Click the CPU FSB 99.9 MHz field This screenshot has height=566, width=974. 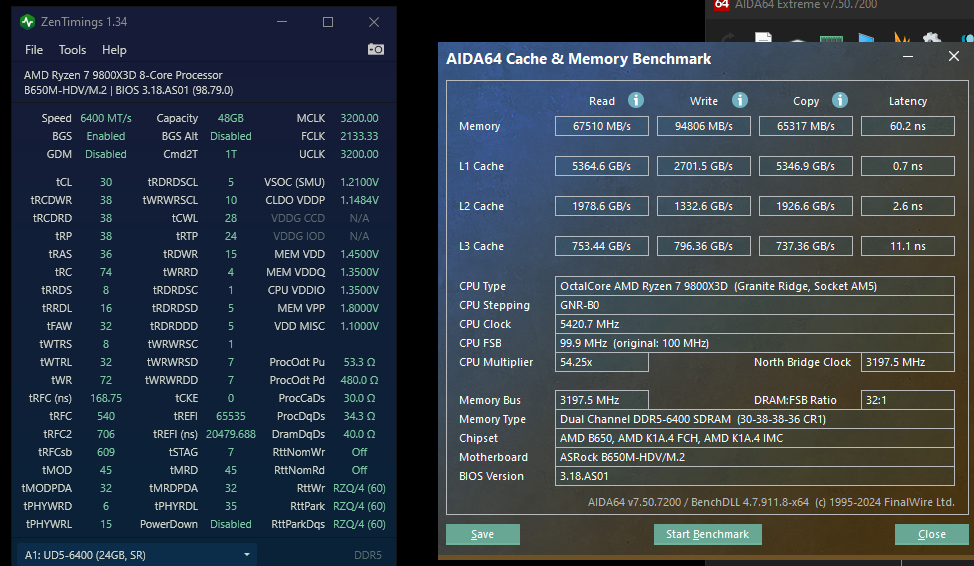click(x=755, y=343)
